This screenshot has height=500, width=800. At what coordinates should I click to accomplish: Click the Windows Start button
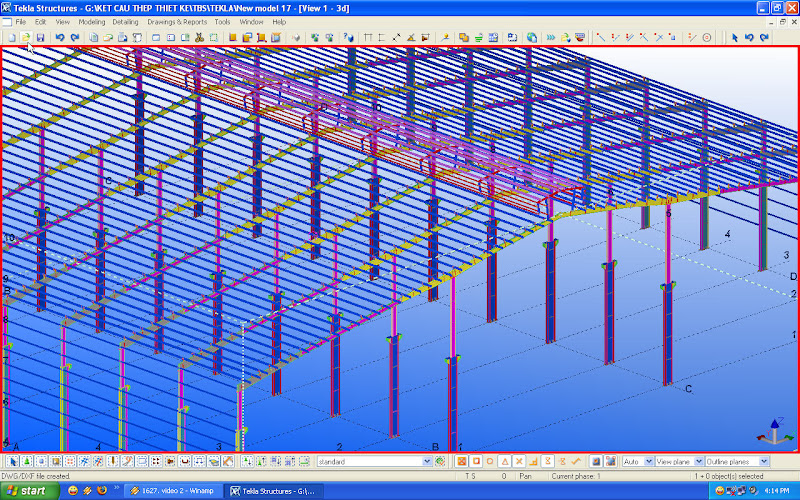27,491
